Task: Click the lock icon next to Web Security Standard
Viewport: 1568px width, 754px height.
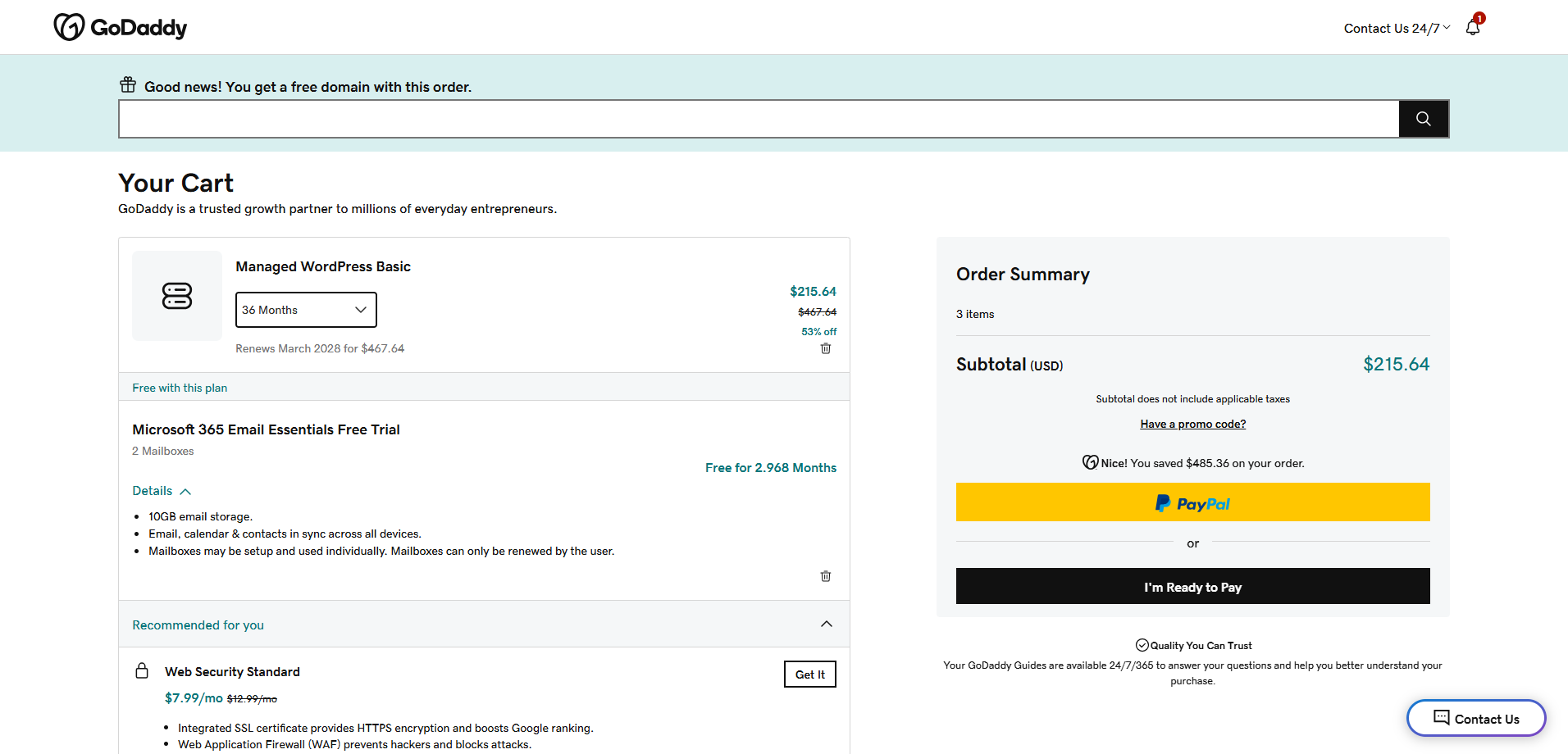Action: click(142, 670)
